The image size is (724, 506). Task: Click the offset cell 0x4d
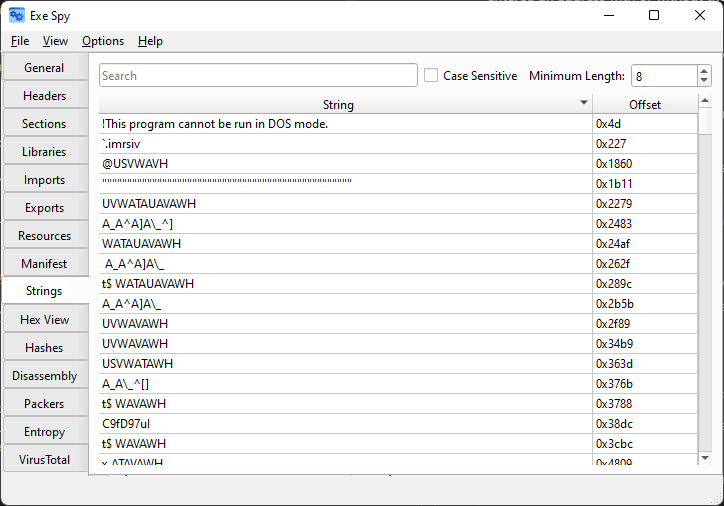(x=645, y=124)
